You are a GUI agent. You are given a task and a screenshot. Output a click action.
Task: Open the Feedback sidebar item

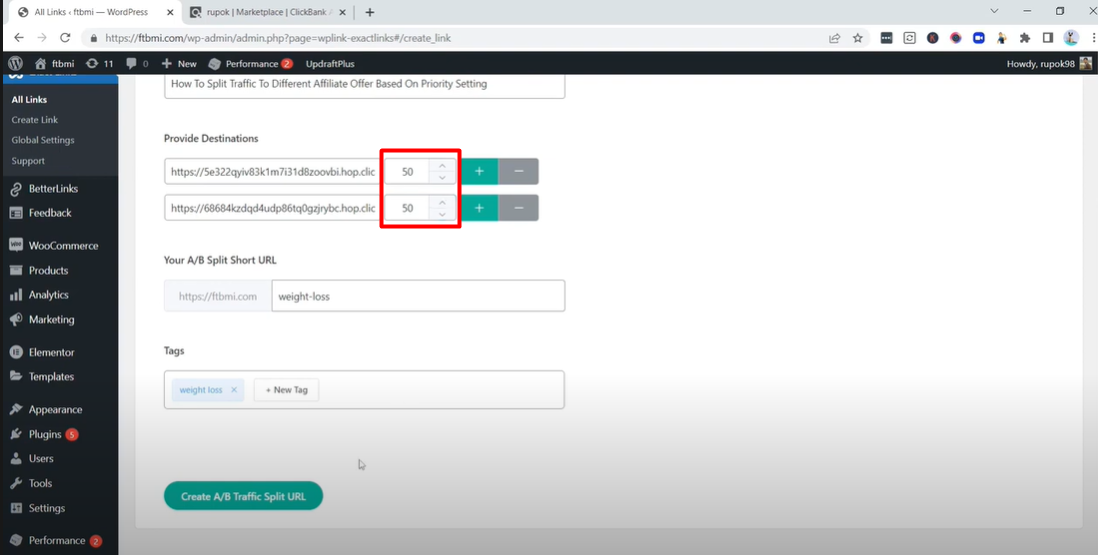[50, 213]
